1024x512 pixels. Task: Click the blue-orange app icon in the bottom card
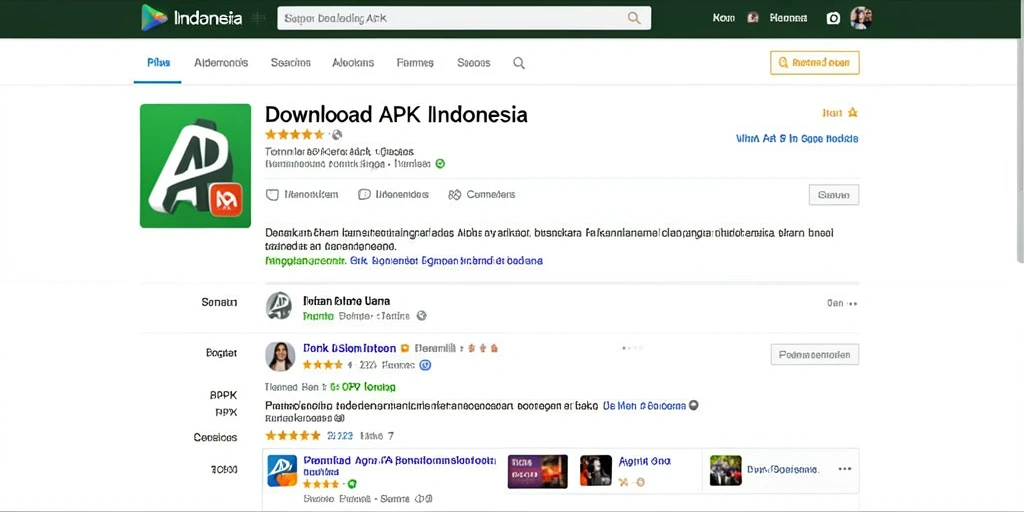[282, 471]
